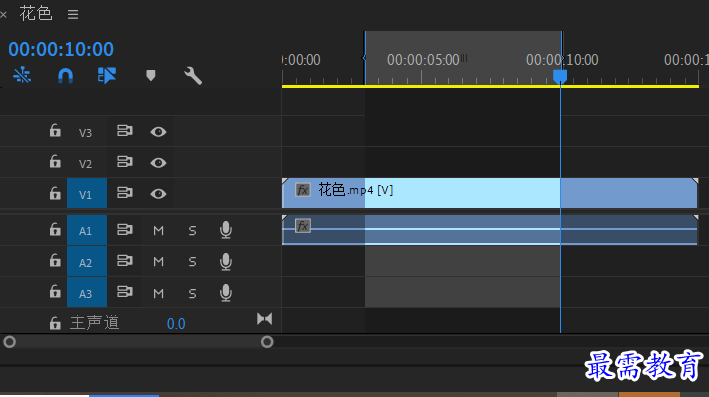The width and height of the screenshot is (709, 397).
Task: Select the 花色.mp4 [V] clip
Action: [490, 193]
